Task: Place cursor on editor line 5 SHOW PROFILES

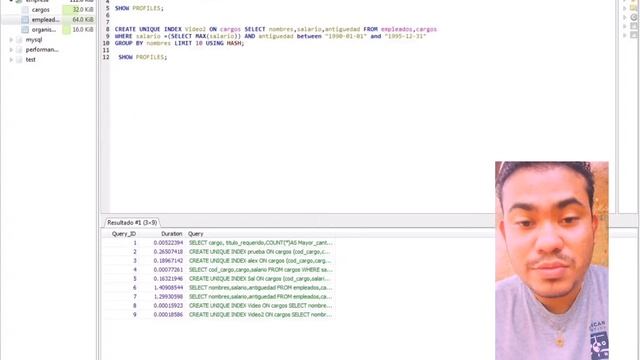Action: (x=139, y=8)
